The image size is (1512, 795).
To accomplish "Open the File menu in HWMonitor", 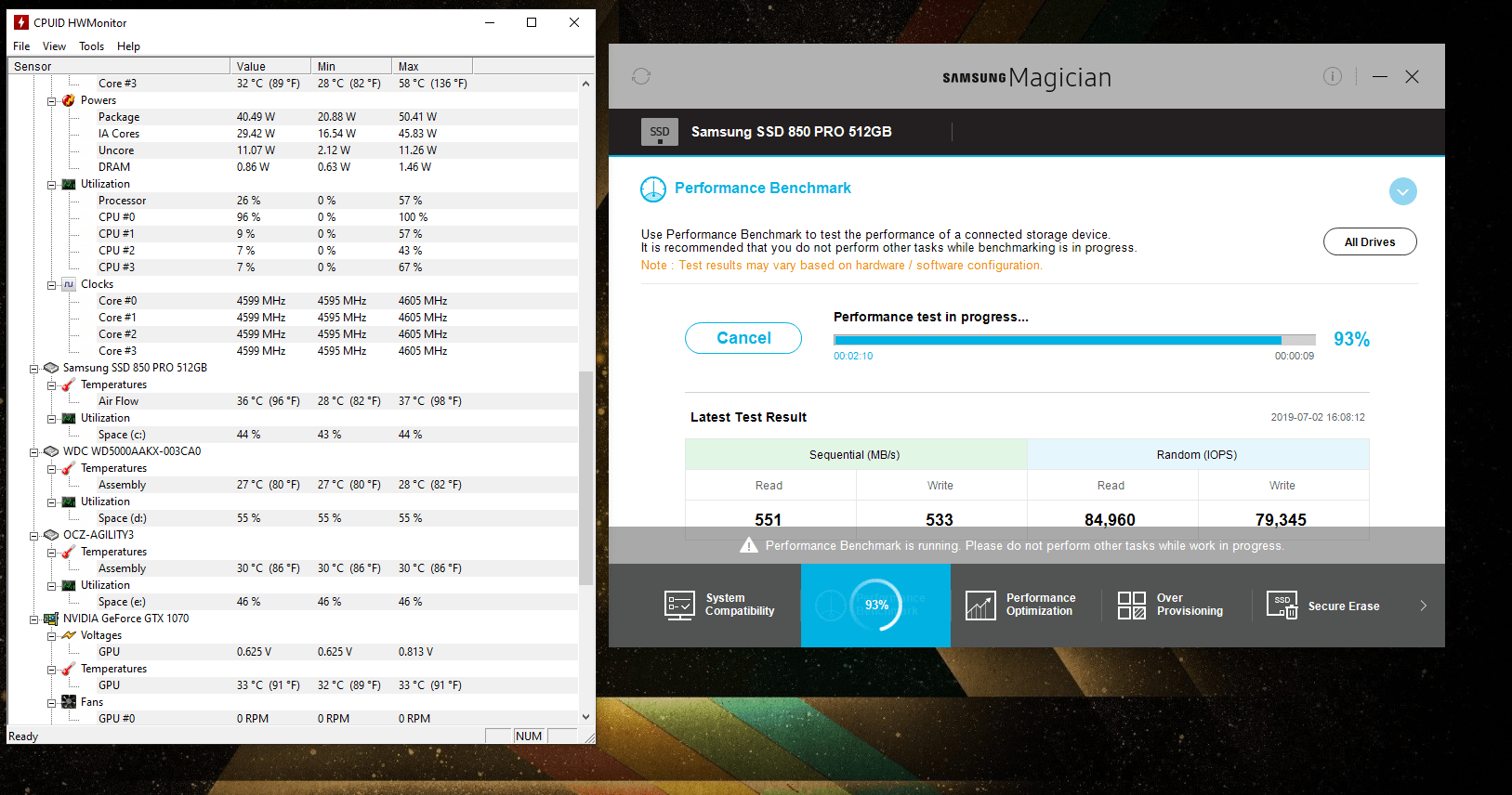I will coord(21,46).
